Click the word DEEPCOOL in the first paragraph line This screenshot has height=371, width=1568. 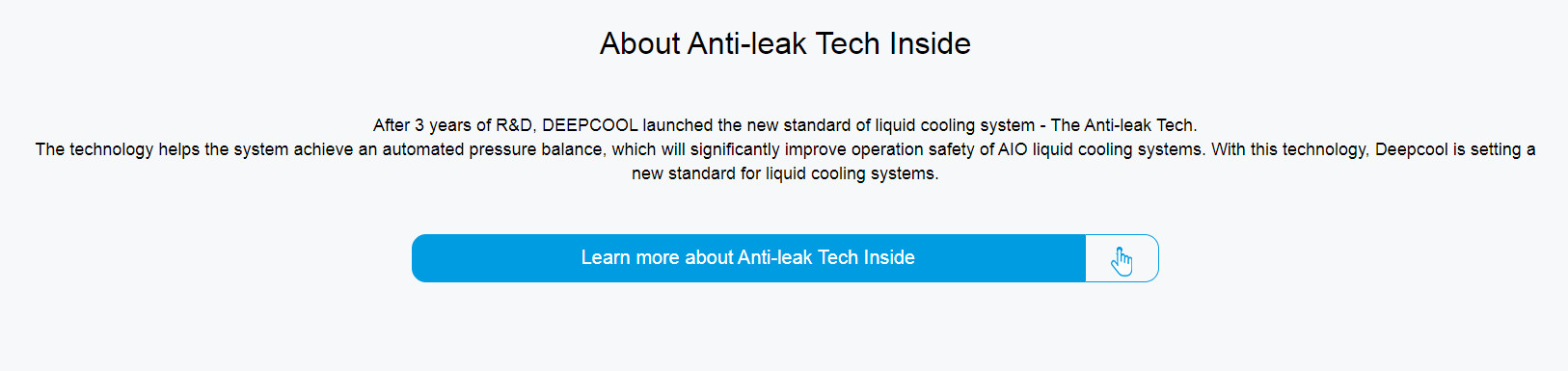[590, 125]
